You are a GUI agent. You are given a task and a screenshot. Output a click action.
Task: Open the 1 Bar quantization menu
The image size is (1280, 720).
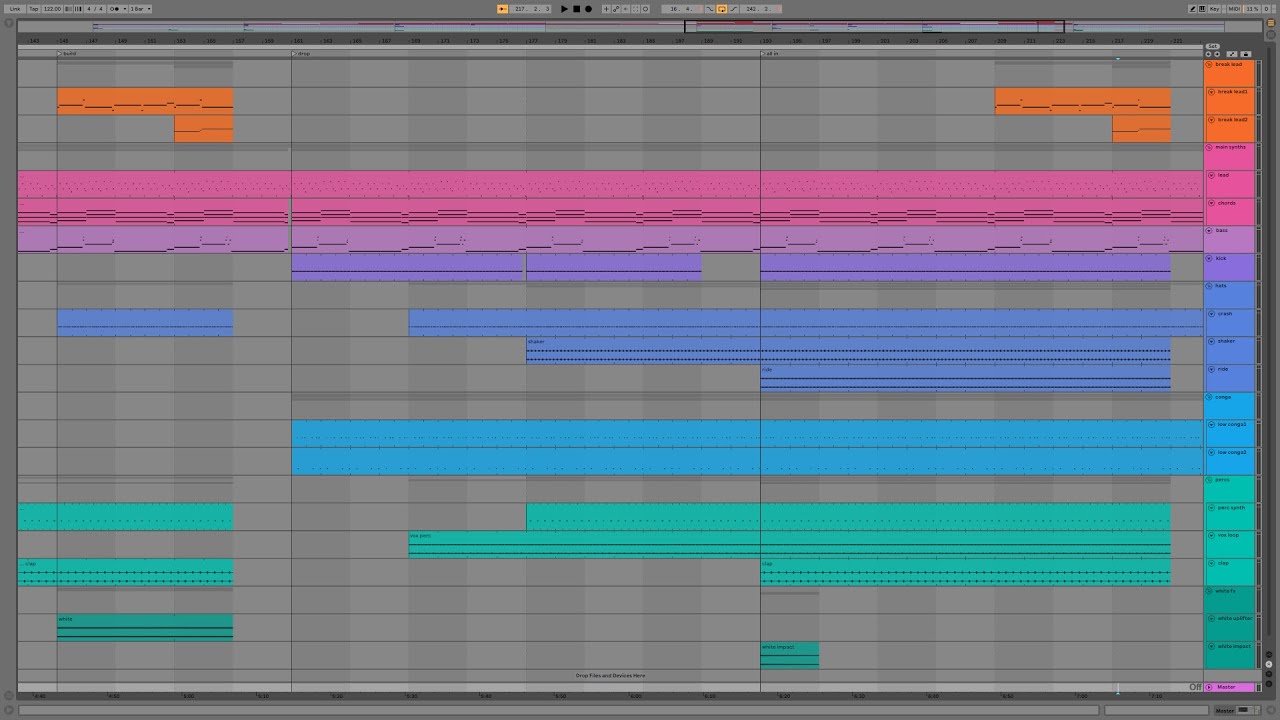tap(140, 9)
